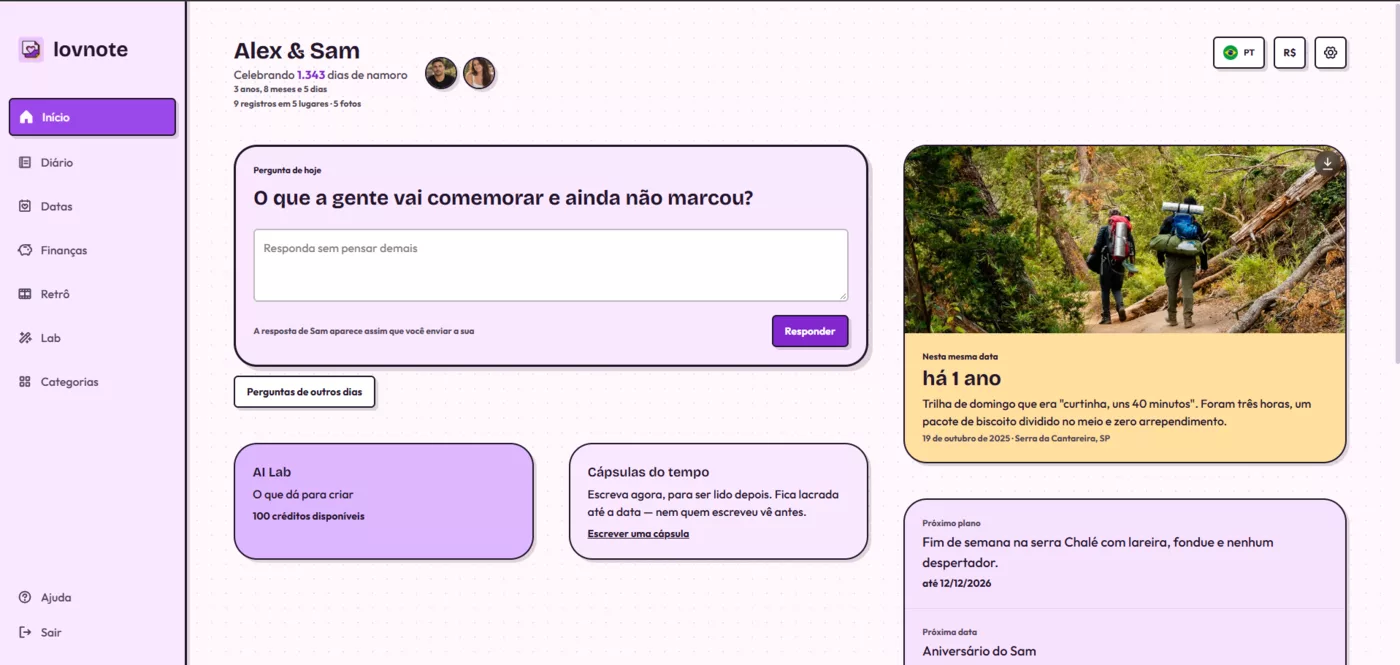Click the 1.343 days count
1400x665 pixels.
[x=311, y=75]
